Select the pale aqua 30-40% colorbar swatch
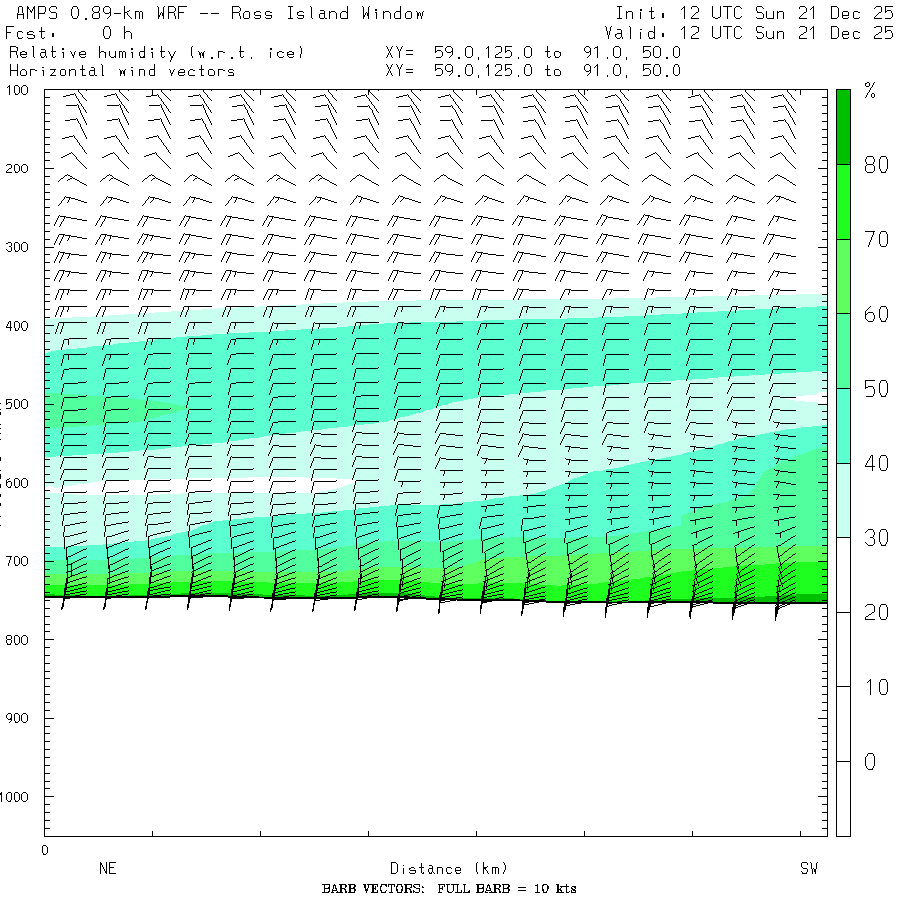Viewport: 900px width, 900px height. pyautogui.click(x=843, y=501)
